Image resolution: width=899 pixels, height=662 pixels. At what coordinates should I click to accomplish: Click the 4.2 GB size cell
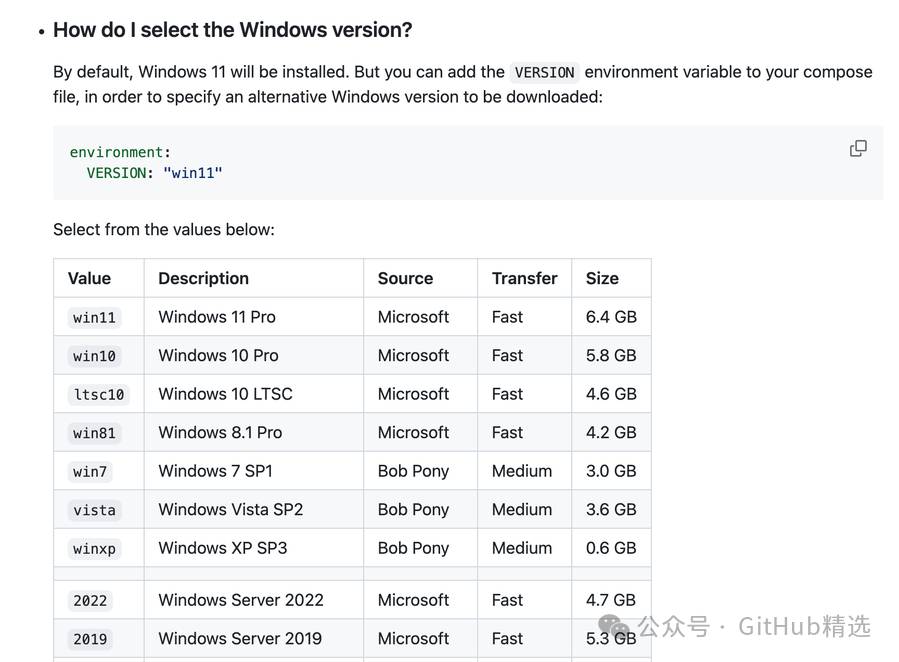(611, 432)
